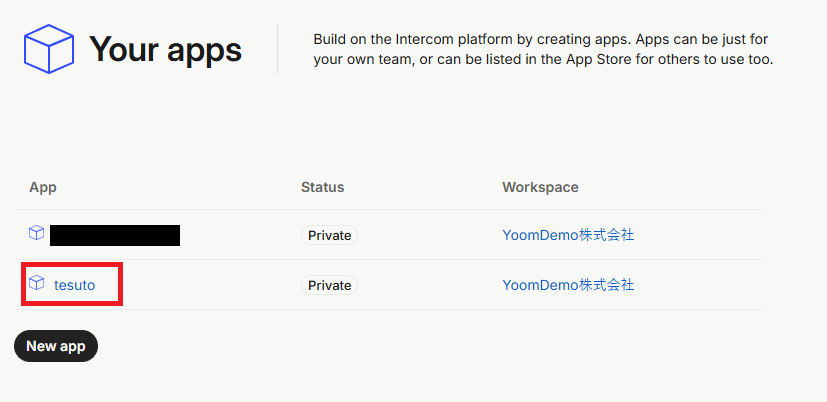Click the vertical divider beside the heading
Image resolution: width=827 pixels, height=402 pixels.
[x=277, y=49]
